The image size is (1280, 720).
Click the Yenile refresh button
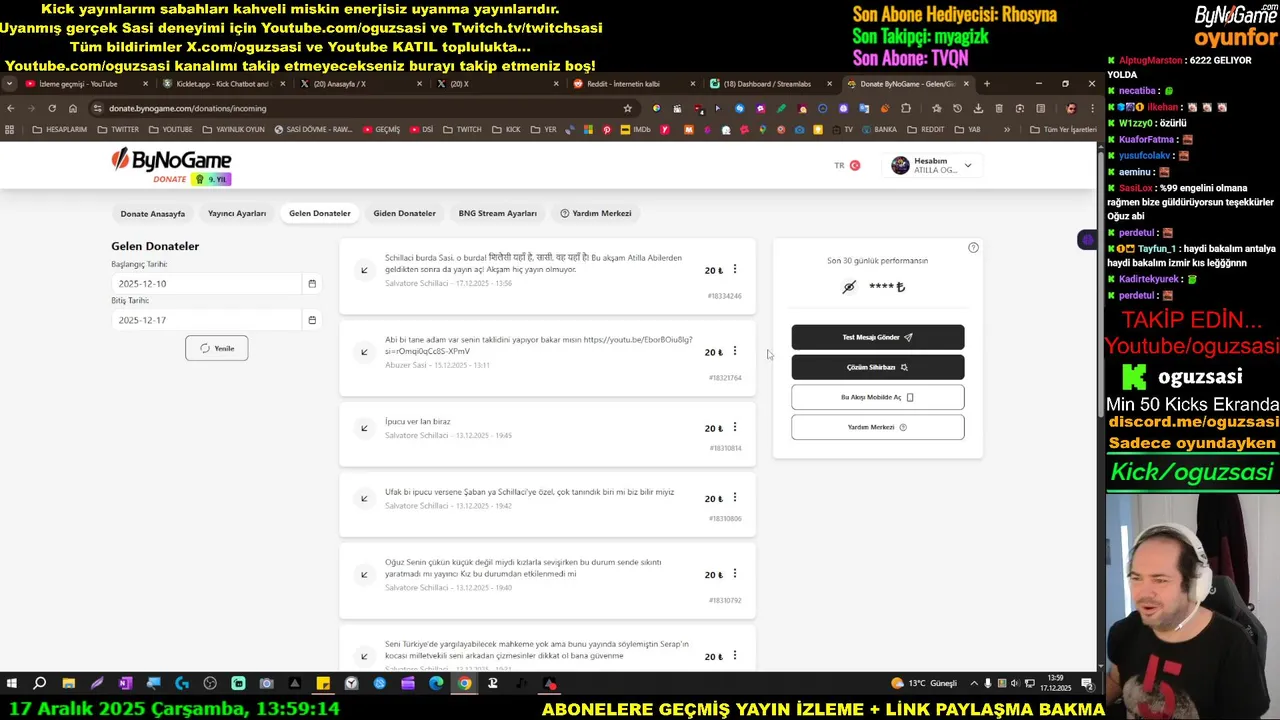(x=216, y=348)
